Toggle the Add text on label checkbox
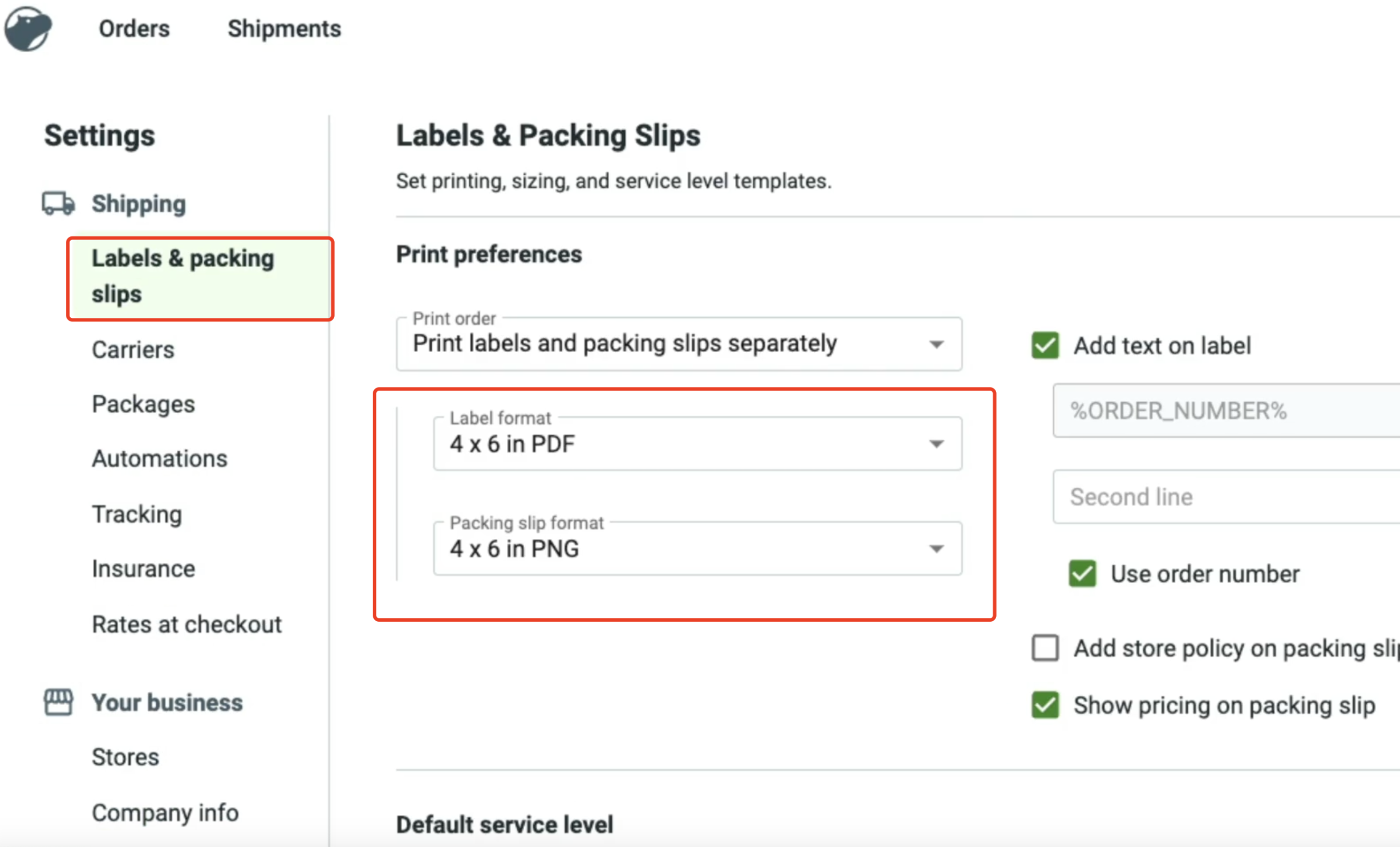 click(1045, 346)
